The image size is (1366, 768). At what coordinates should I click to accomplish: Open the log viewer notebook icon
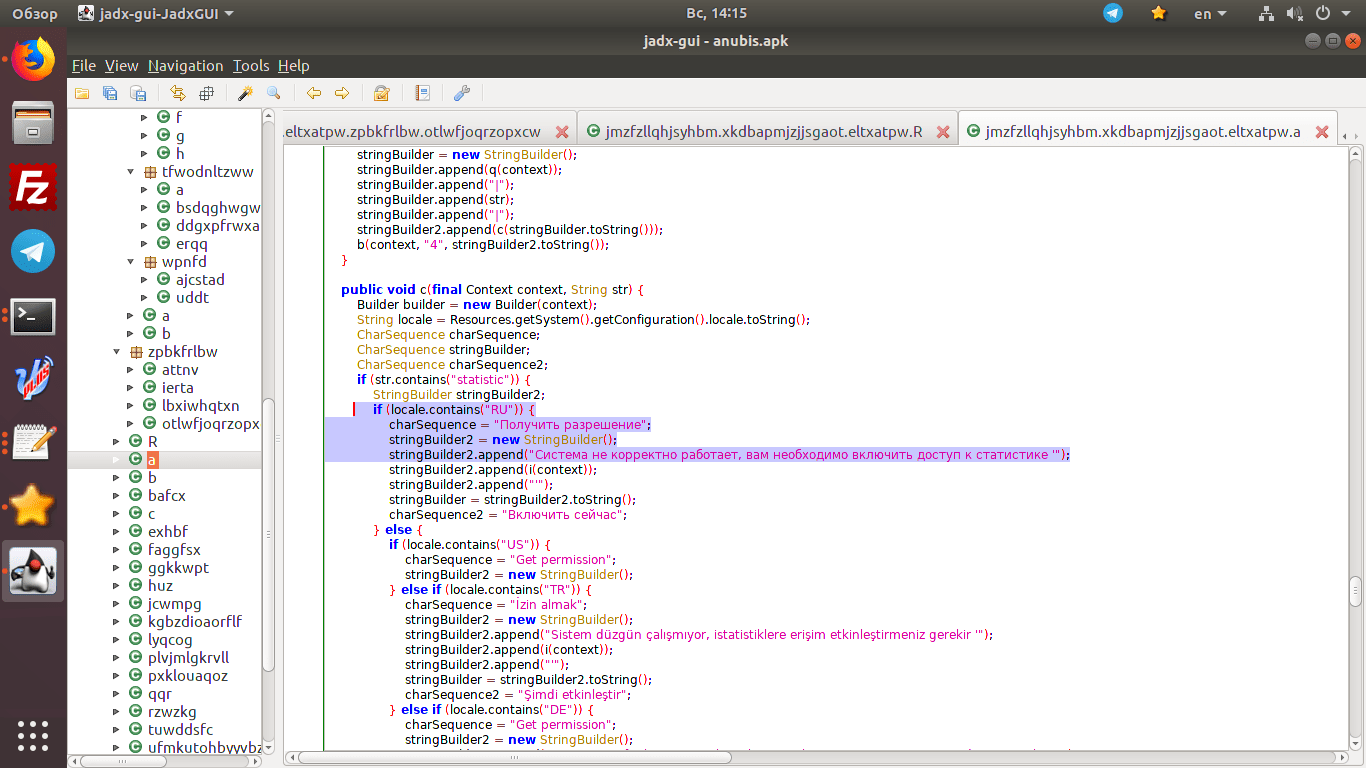tap(422, 93)
